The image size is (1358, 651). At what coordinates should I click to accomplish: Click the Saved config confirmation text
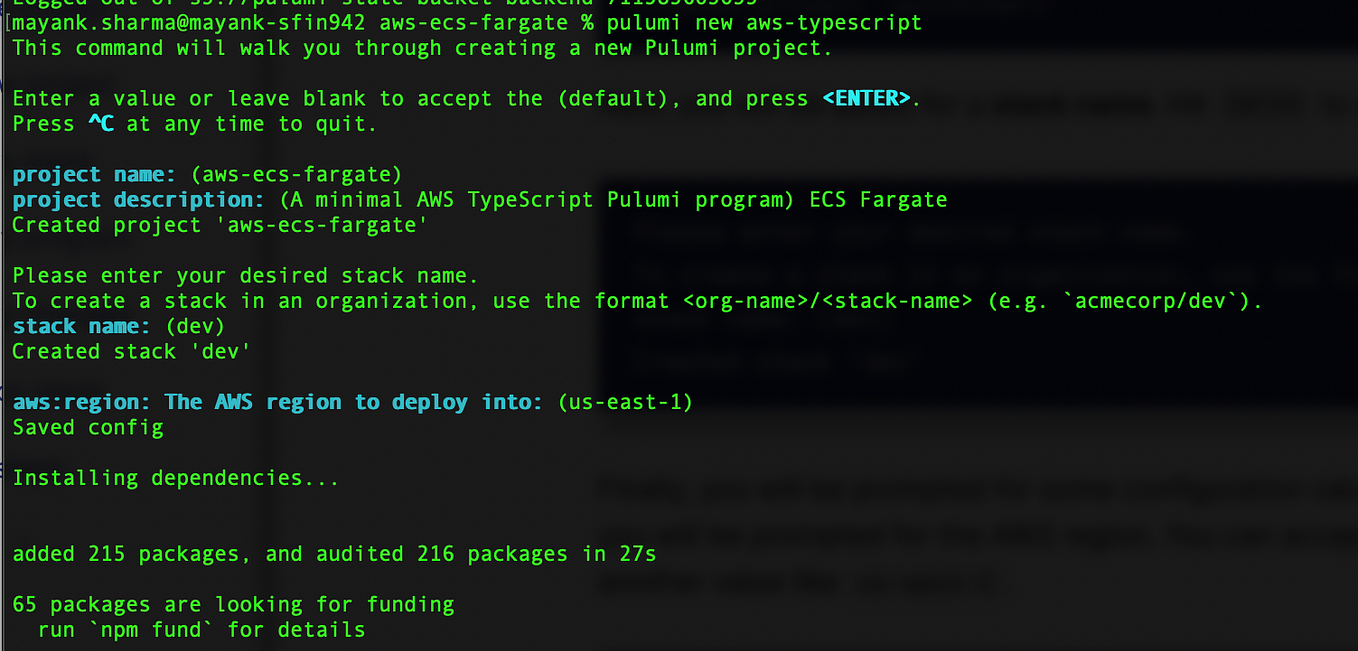pyautogui.click(x=87, y=427)
